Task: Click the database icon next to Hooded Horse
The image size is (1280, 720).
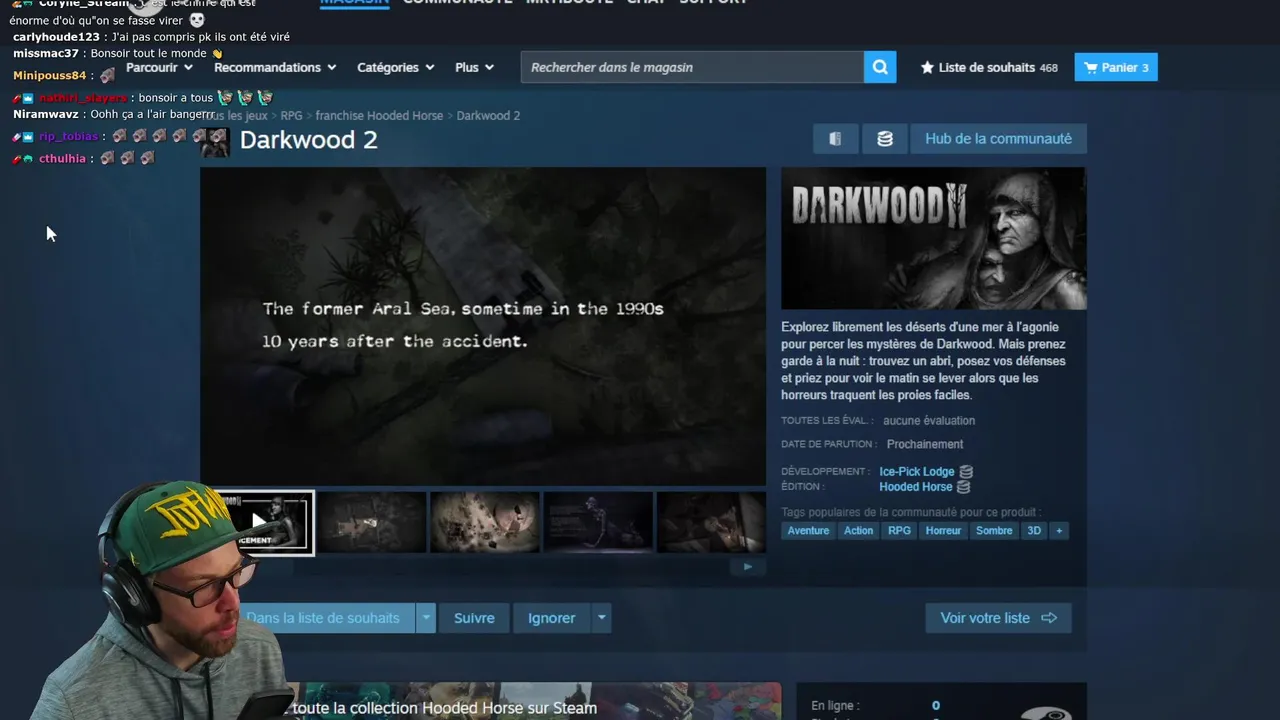Action: tap(963, 487)
